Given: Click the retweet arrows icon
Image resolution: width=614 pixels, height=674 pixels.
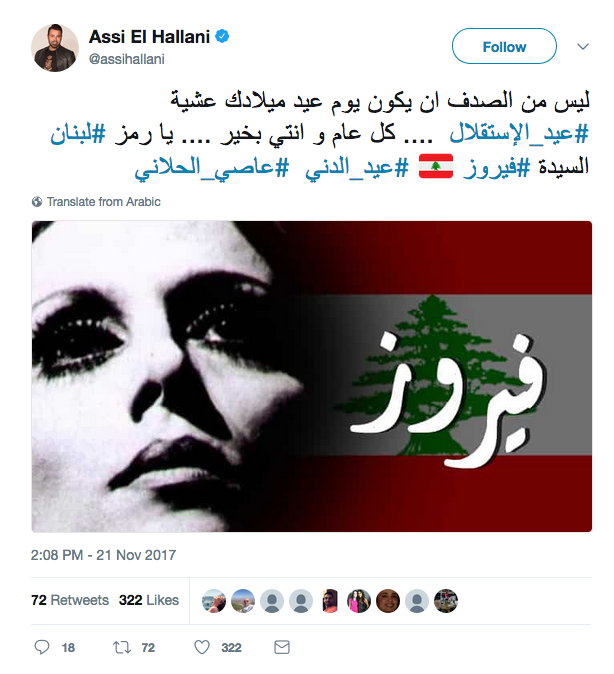Looking at the screenshot, I should point(122,647).
